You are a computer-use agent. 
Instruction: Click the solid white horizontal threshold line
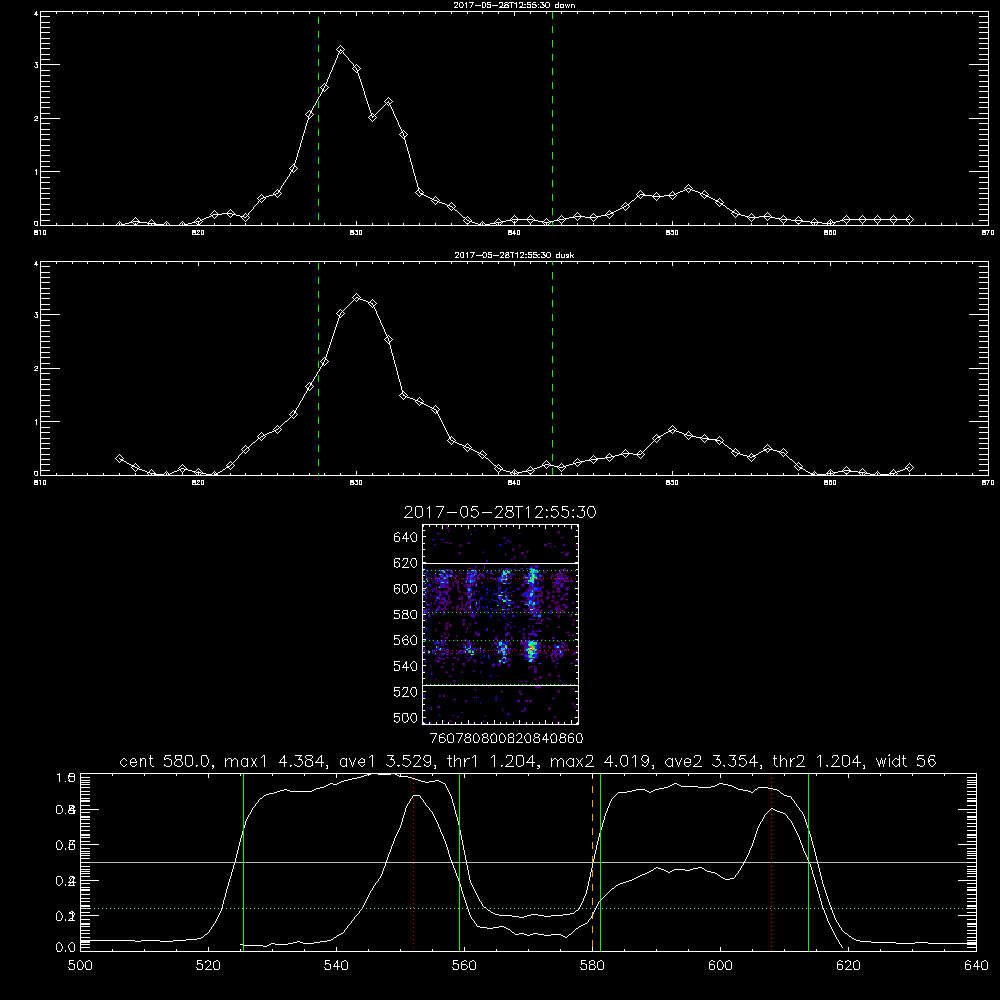coord(528,862)
